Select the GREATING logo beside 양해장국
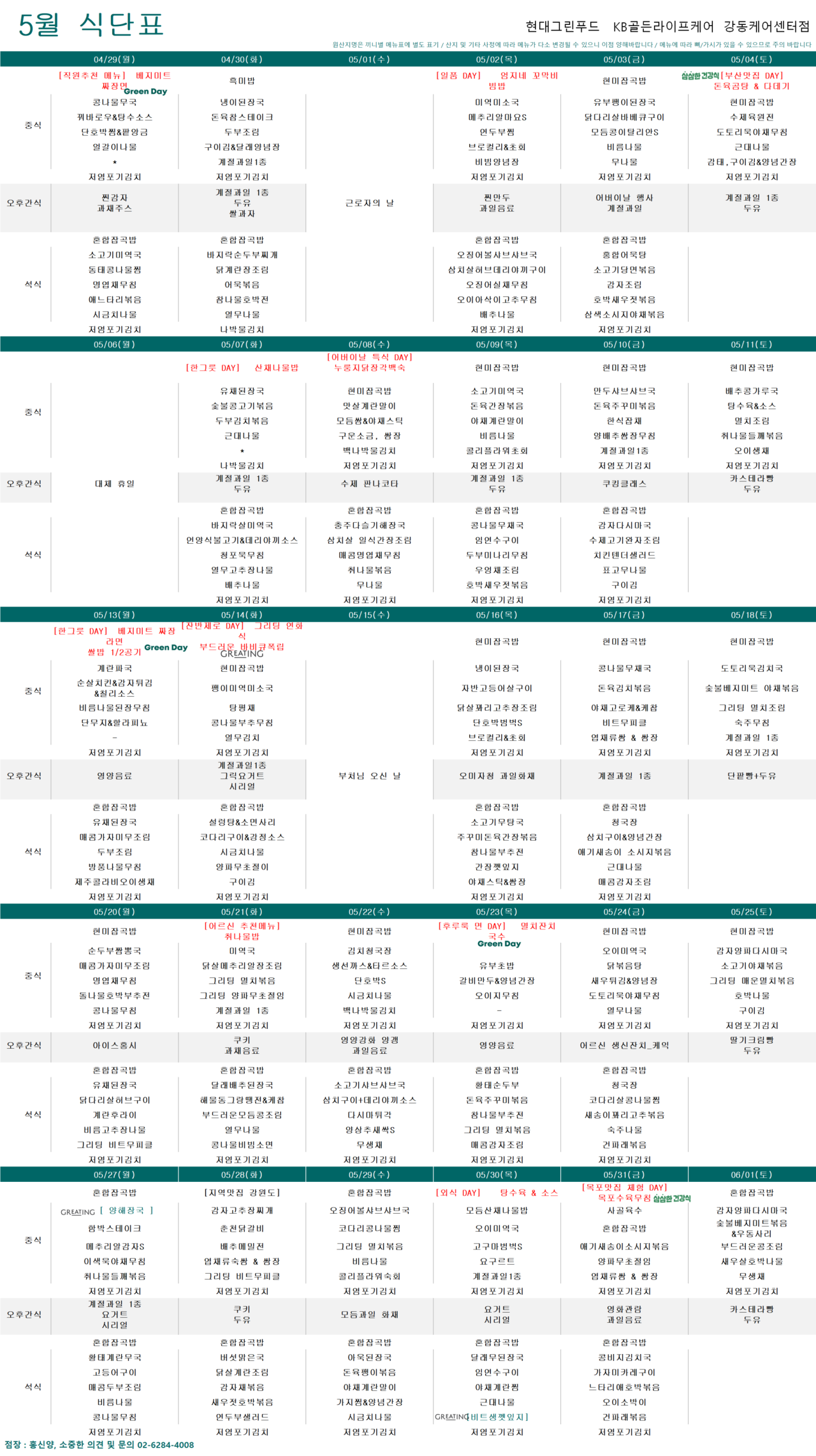 (x=78, y=1212)
